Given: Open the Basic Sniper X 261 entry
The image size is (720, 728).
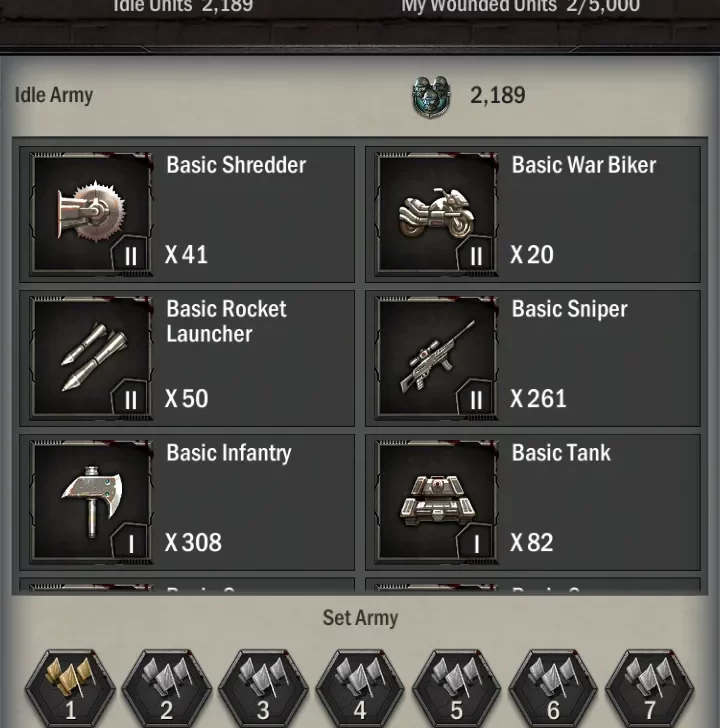Looking at the screenshot, I should point(532,358).
